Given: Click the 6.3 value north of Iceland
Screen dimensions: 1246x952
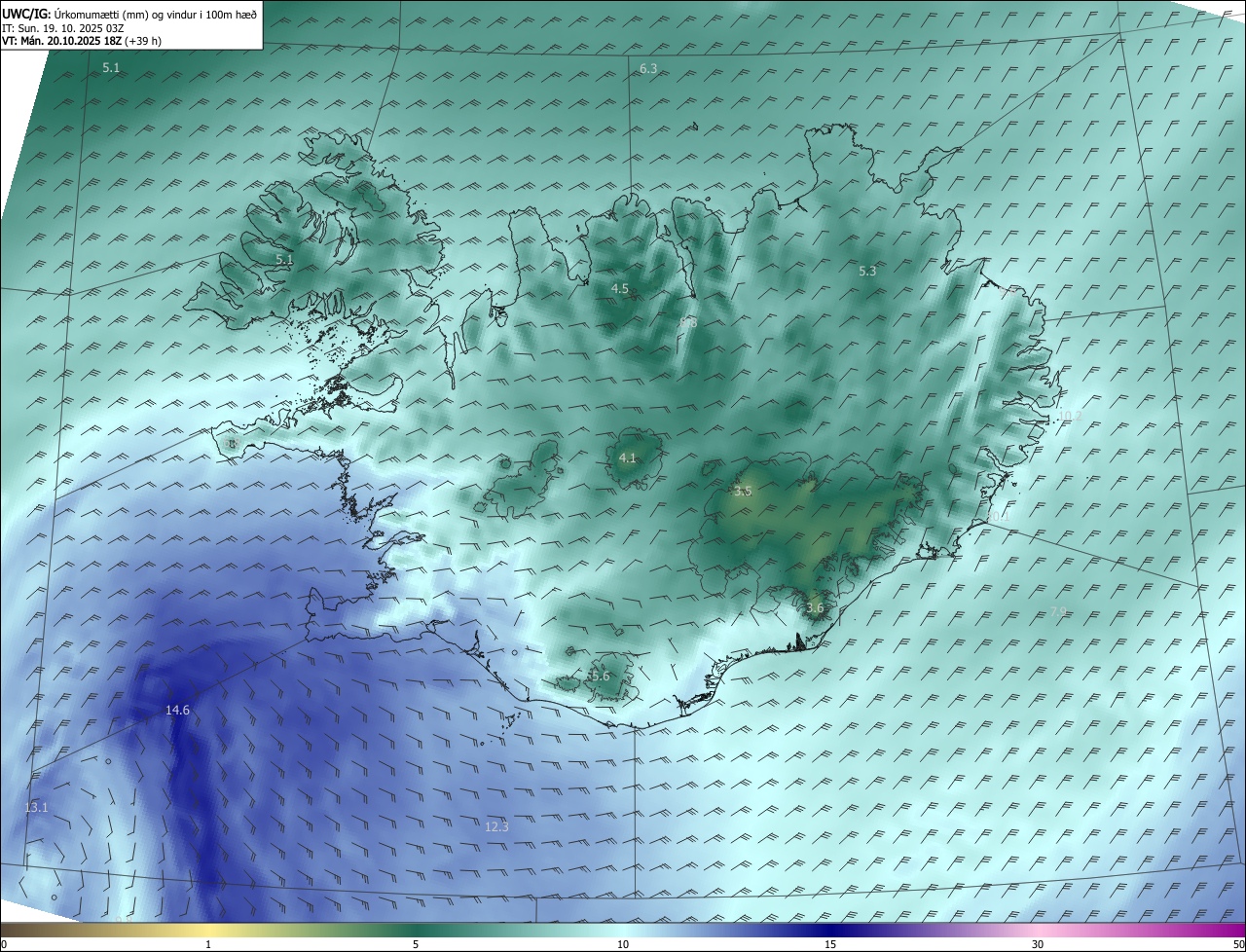Looking at the screenshot, I should (648, 68).
